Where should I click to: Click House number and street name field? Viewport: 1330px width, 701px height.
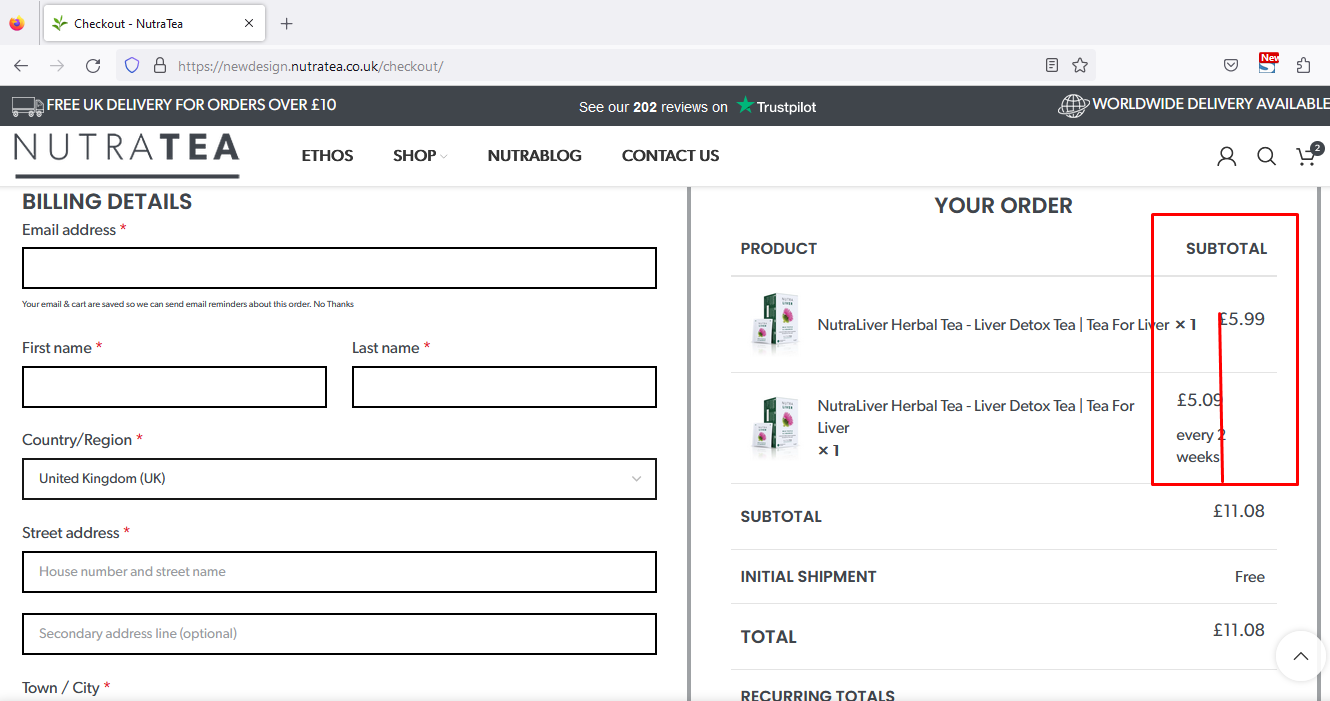coord(339,572)
